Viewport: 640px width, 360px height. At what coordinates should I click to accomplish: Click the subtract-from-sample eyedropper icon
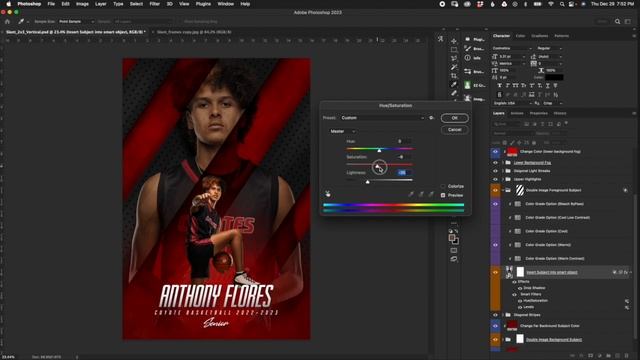pos(431,195)
